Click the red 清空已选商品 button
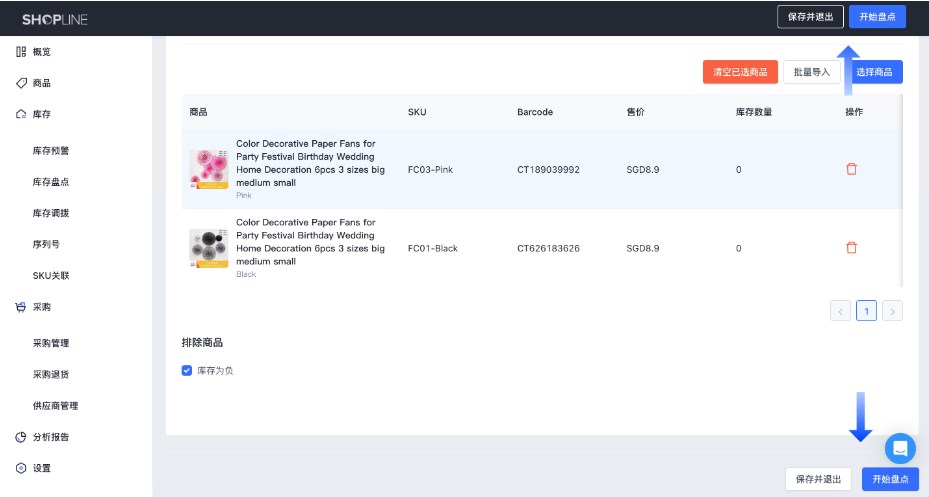Screen dimensions: 929x497 click(740, 72)
